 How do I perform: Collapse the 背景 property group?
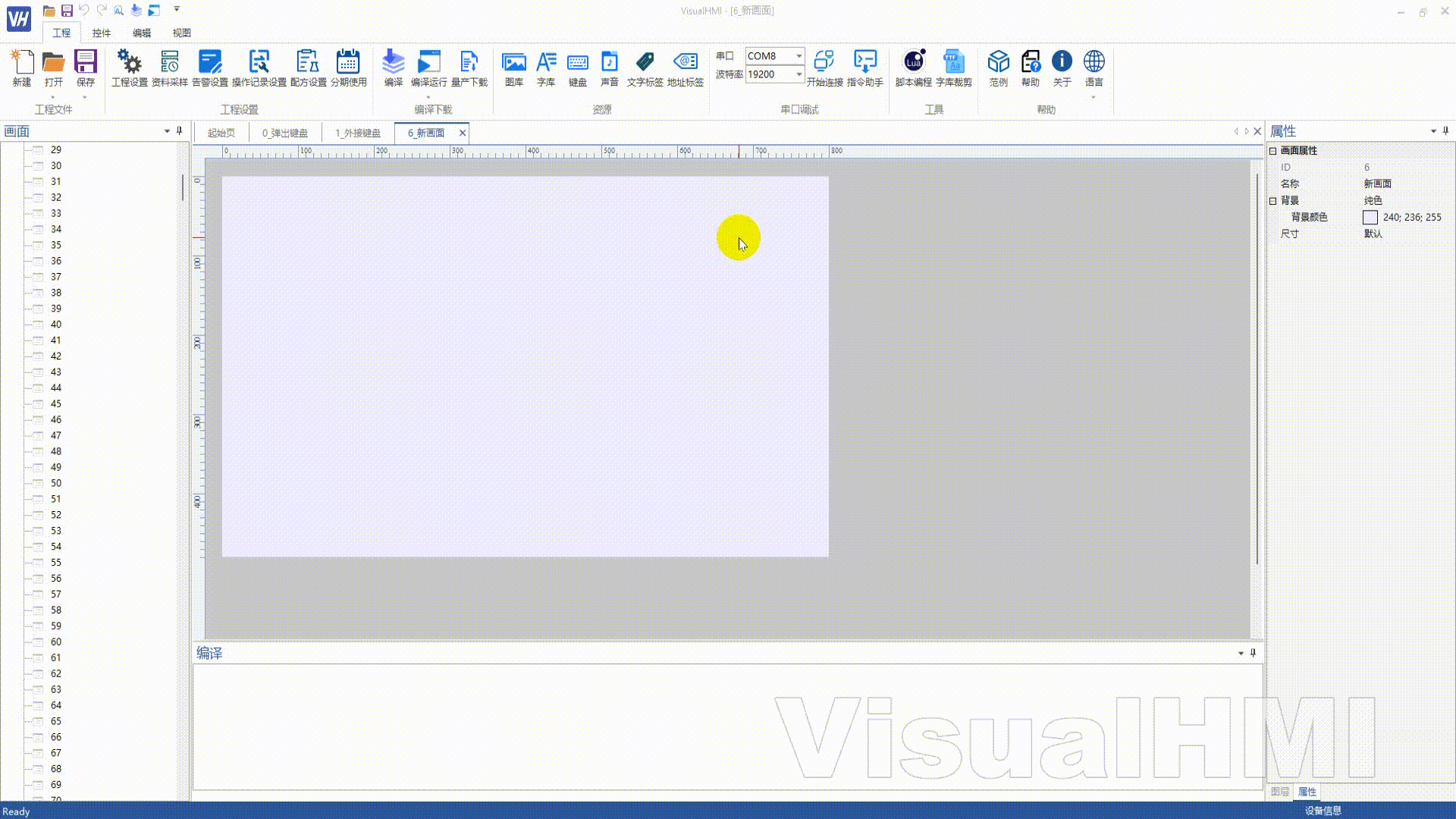[1273, 201]
